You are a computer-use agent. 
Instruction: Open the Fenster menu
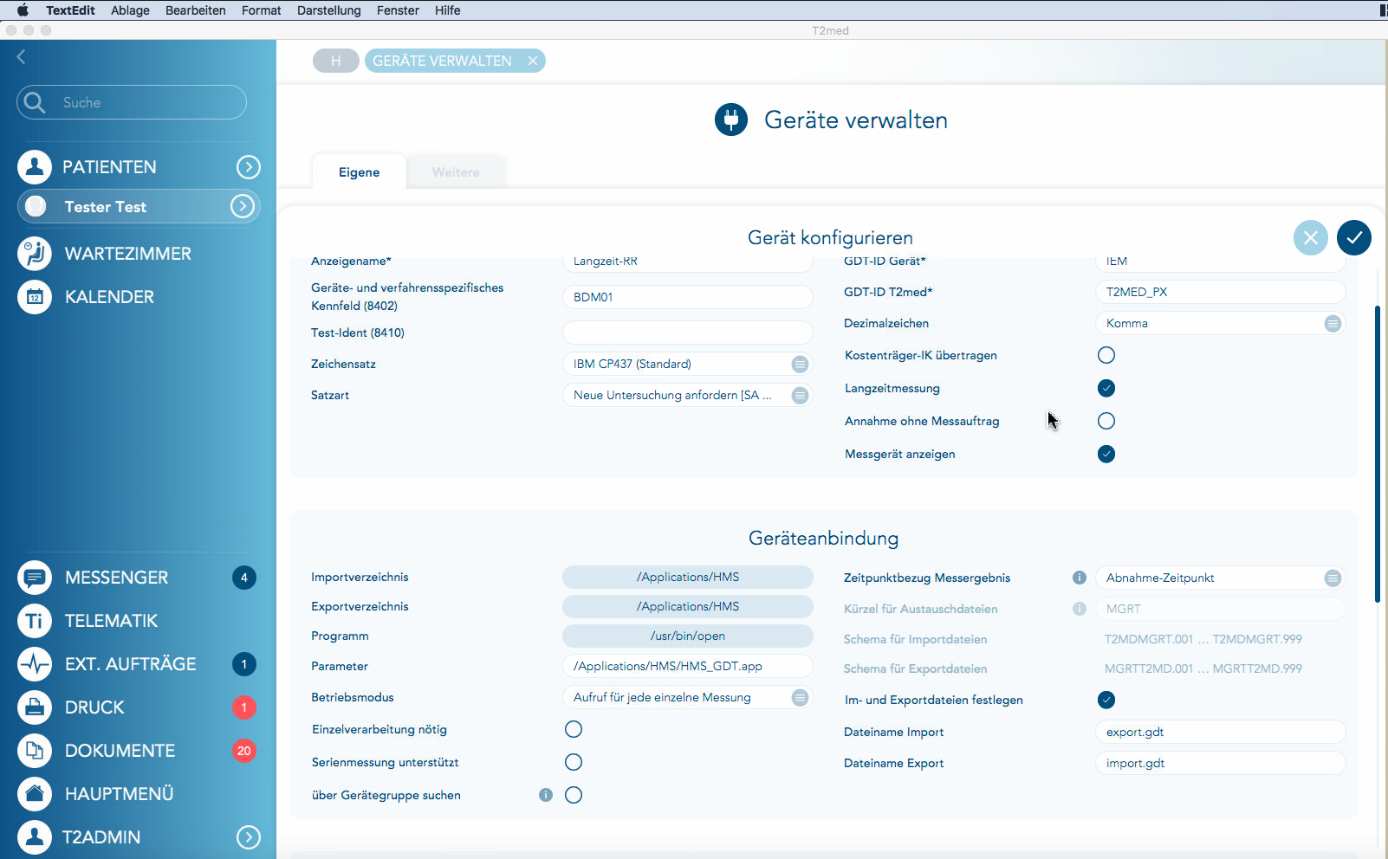pyautogui.click(x=398, y=10)
